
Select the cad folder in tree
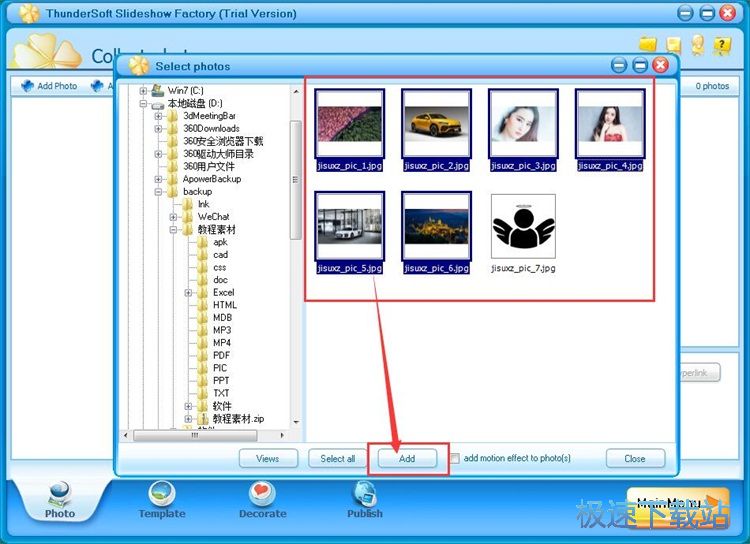(x=221, y=255)
